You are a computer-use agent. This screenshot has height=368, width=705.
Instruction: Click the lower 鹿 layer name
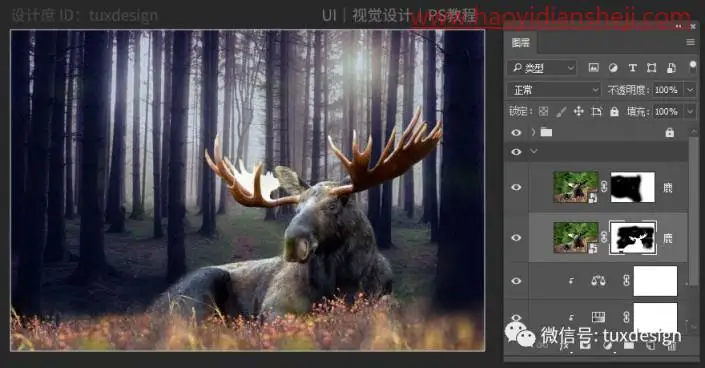[x=668, y=238]
